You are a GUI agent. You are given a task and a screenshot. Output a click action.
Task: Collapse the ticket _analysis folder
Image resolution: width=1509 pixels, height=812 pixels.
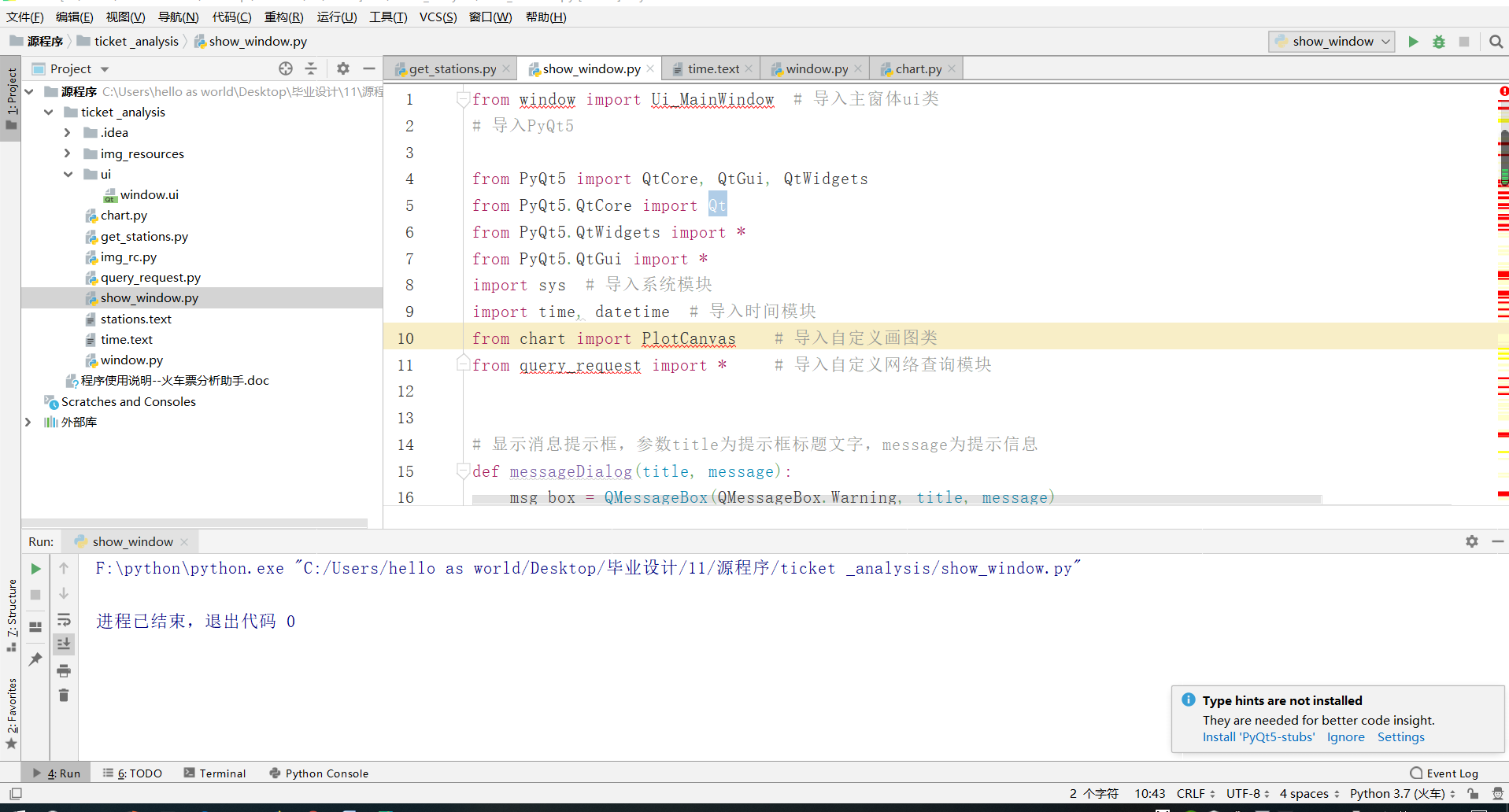[x=49, y=113]
